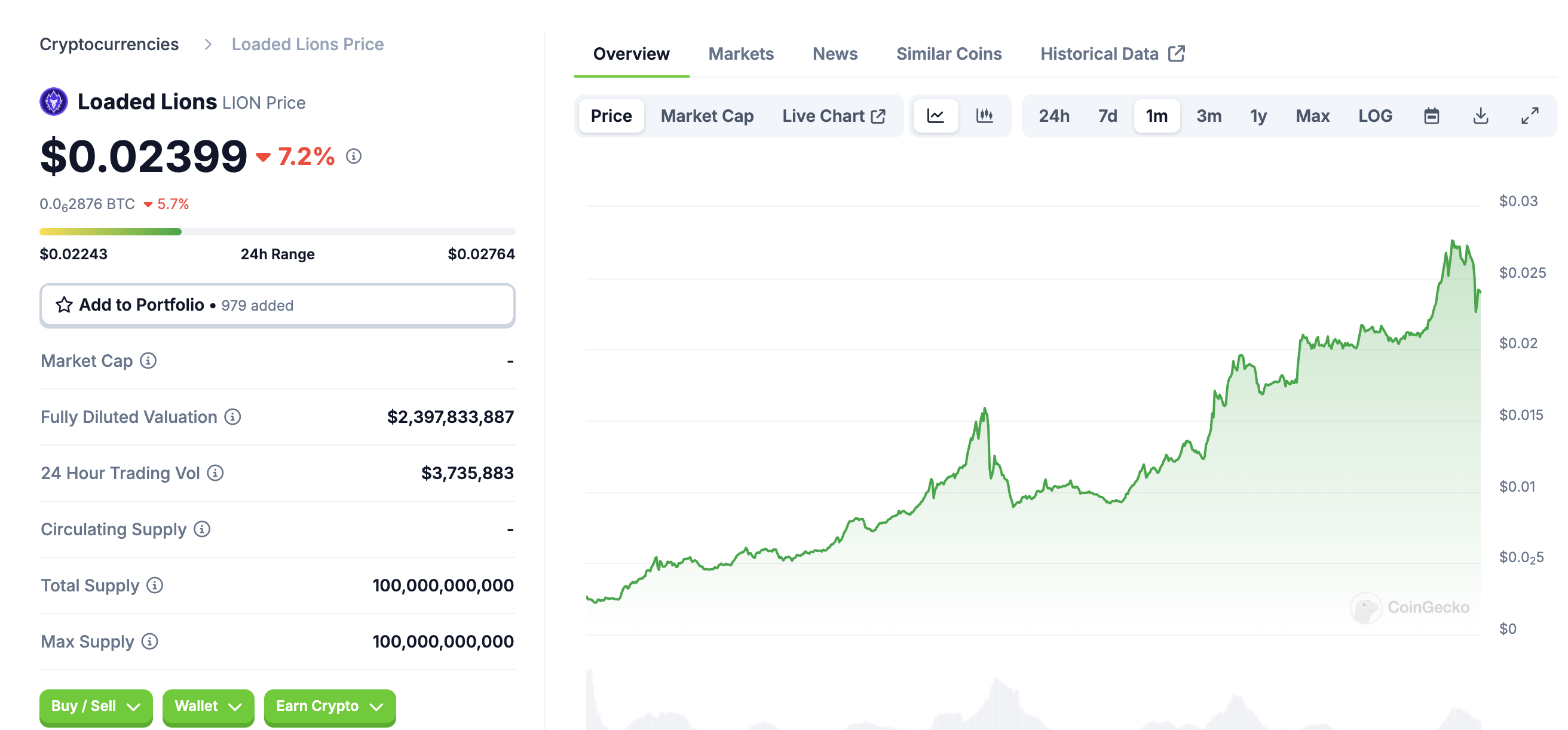Click the download chart data icon
The height and width of the screenshot is (730, 1568).
tap(1480, 115)
